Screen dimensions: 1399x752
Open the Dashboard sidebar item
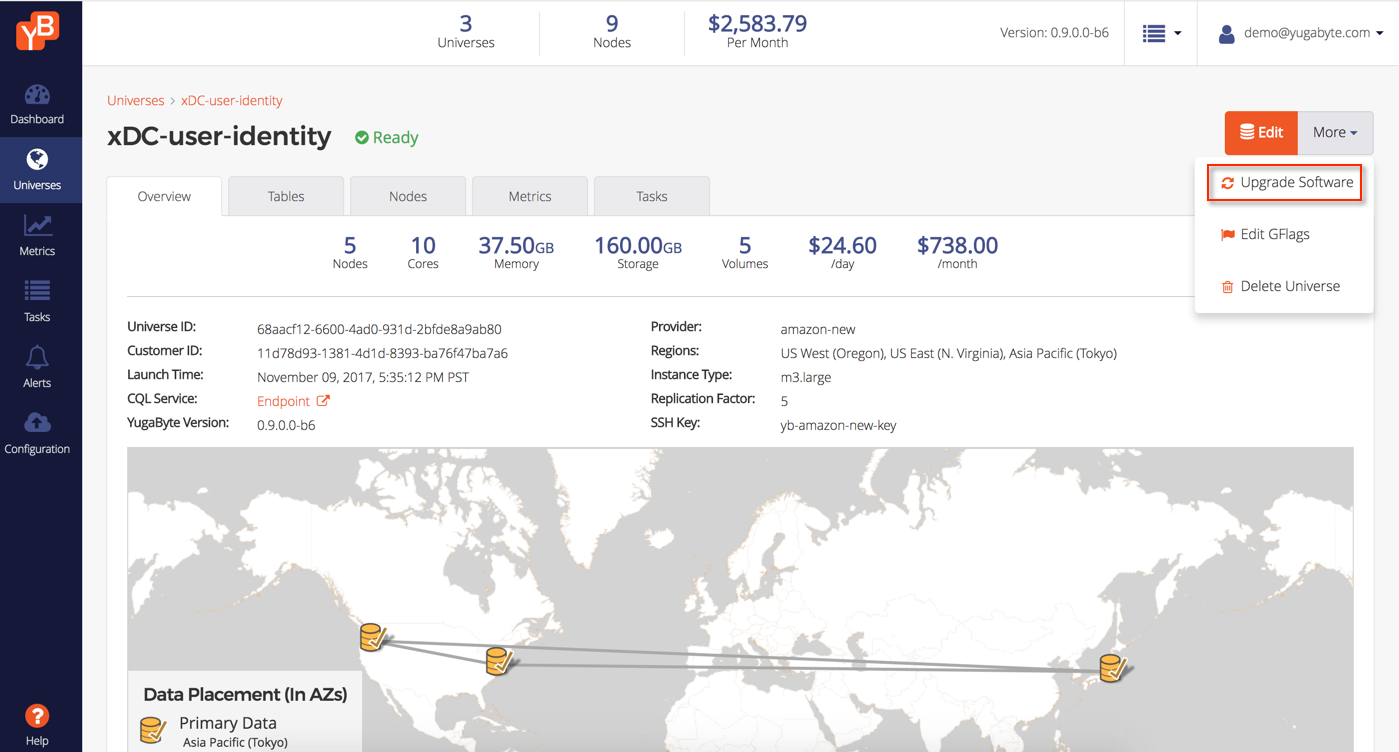click(37, 105)
